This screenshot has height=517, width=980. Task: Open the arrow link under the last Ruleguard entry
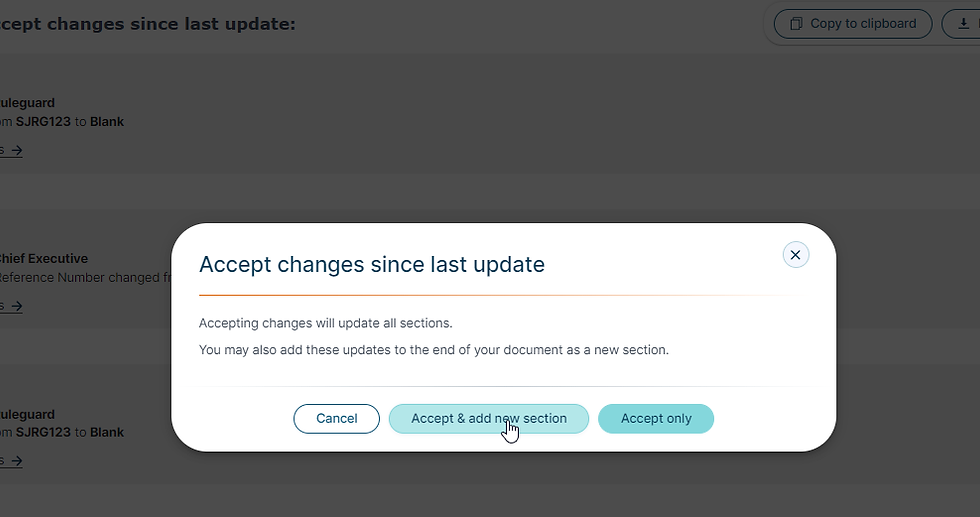click(x=11, y=461)
